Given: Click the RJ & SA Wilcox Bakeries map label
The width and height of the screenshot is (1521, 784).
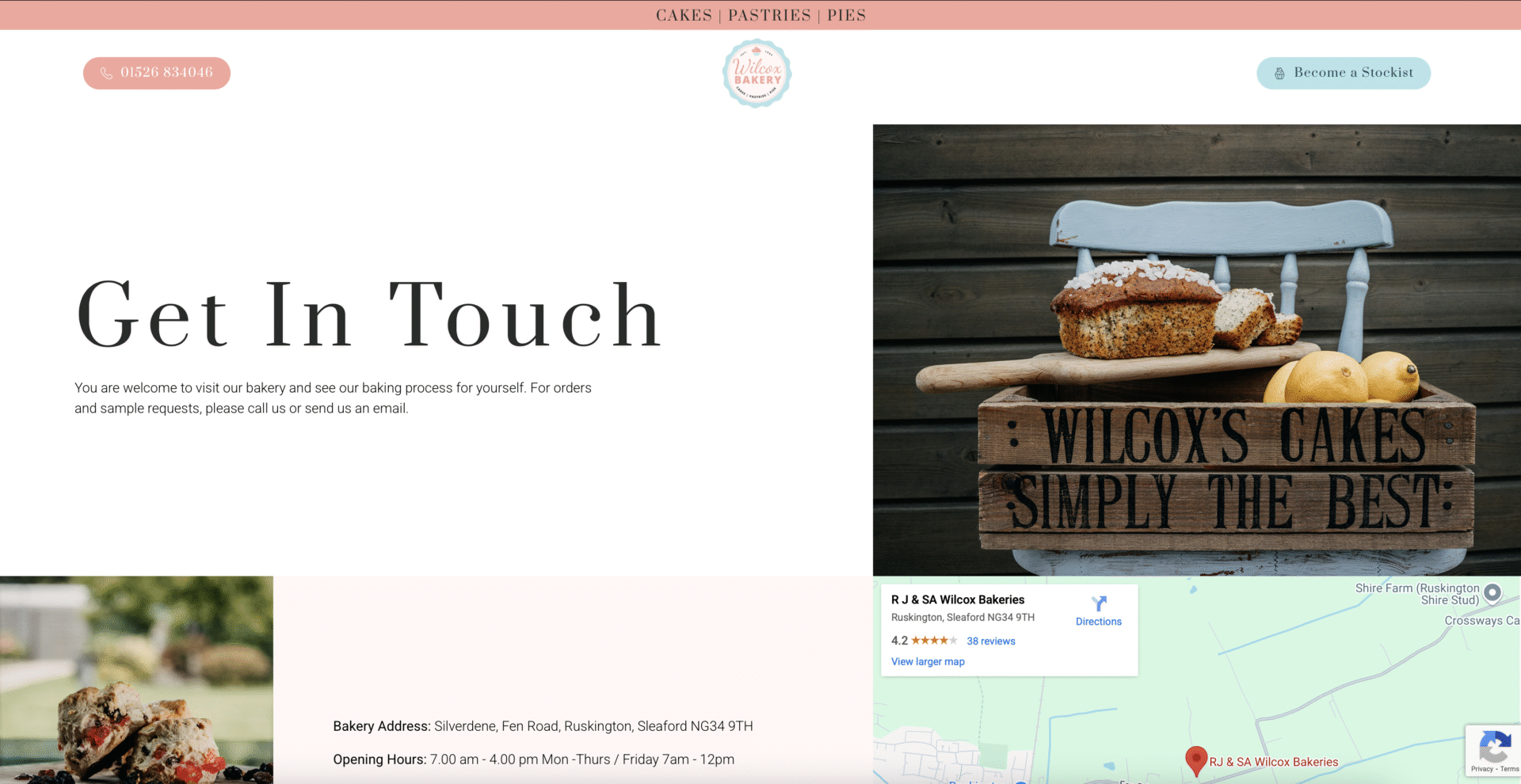Looking at the screenshot, I should [x=1273, y=762].
